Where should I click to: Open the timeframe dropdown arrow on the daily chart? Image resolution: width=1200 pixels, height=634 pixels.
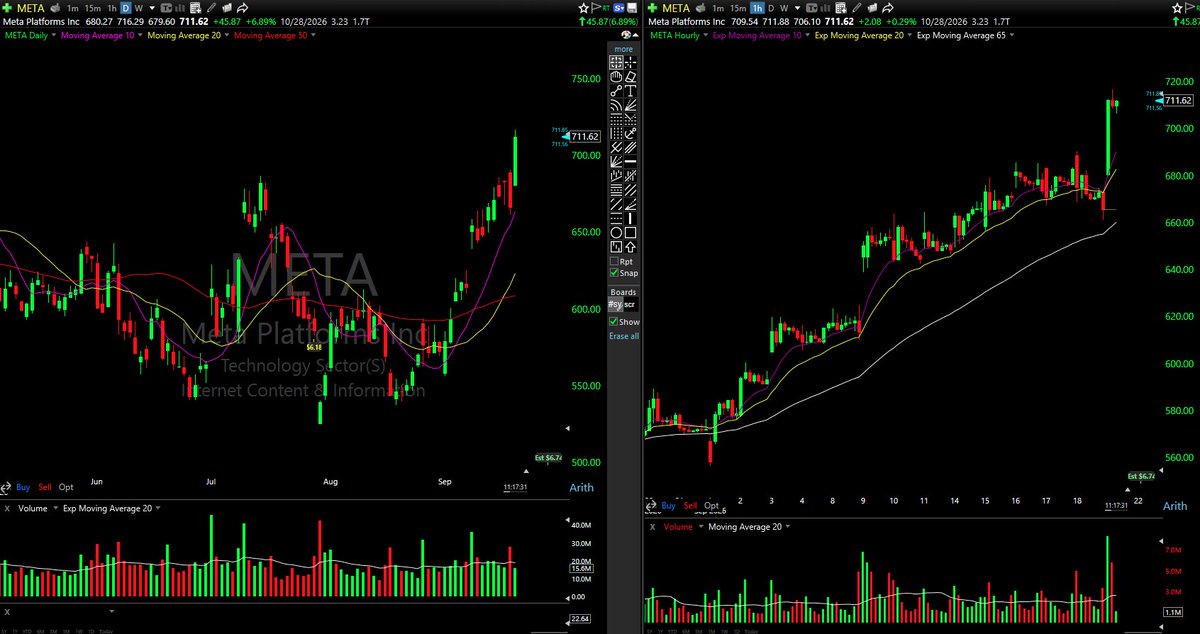pos(152,8)
